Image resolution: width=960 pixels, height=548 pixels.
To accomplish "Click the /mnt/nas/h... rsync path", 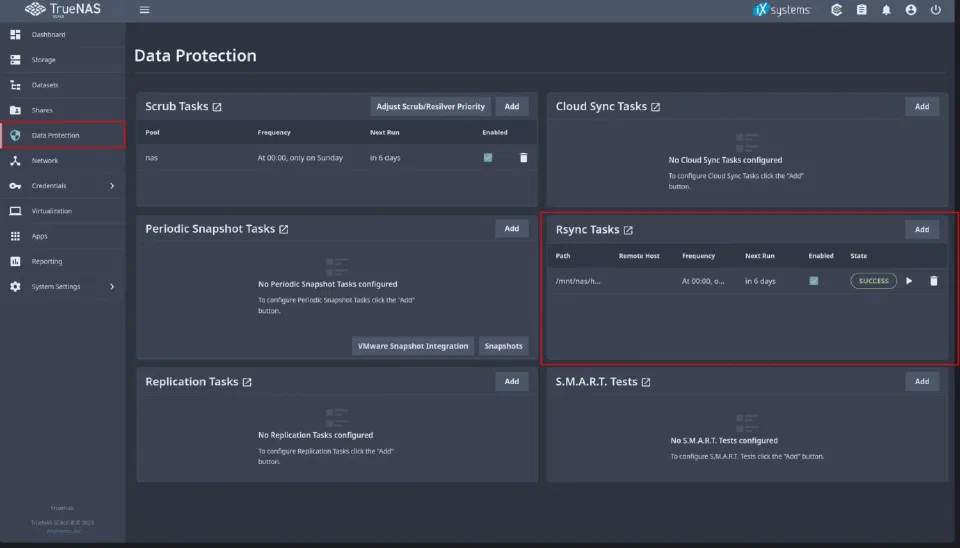I will 578,281.
